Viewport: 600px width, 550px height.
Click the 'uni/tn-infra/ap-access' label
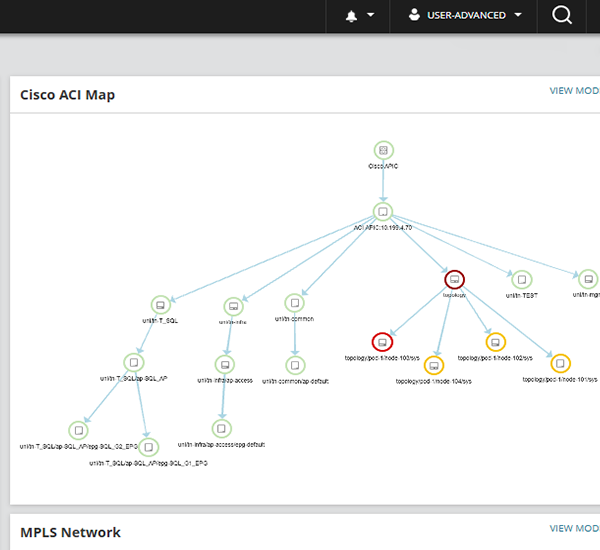click(x=225, y=380)
